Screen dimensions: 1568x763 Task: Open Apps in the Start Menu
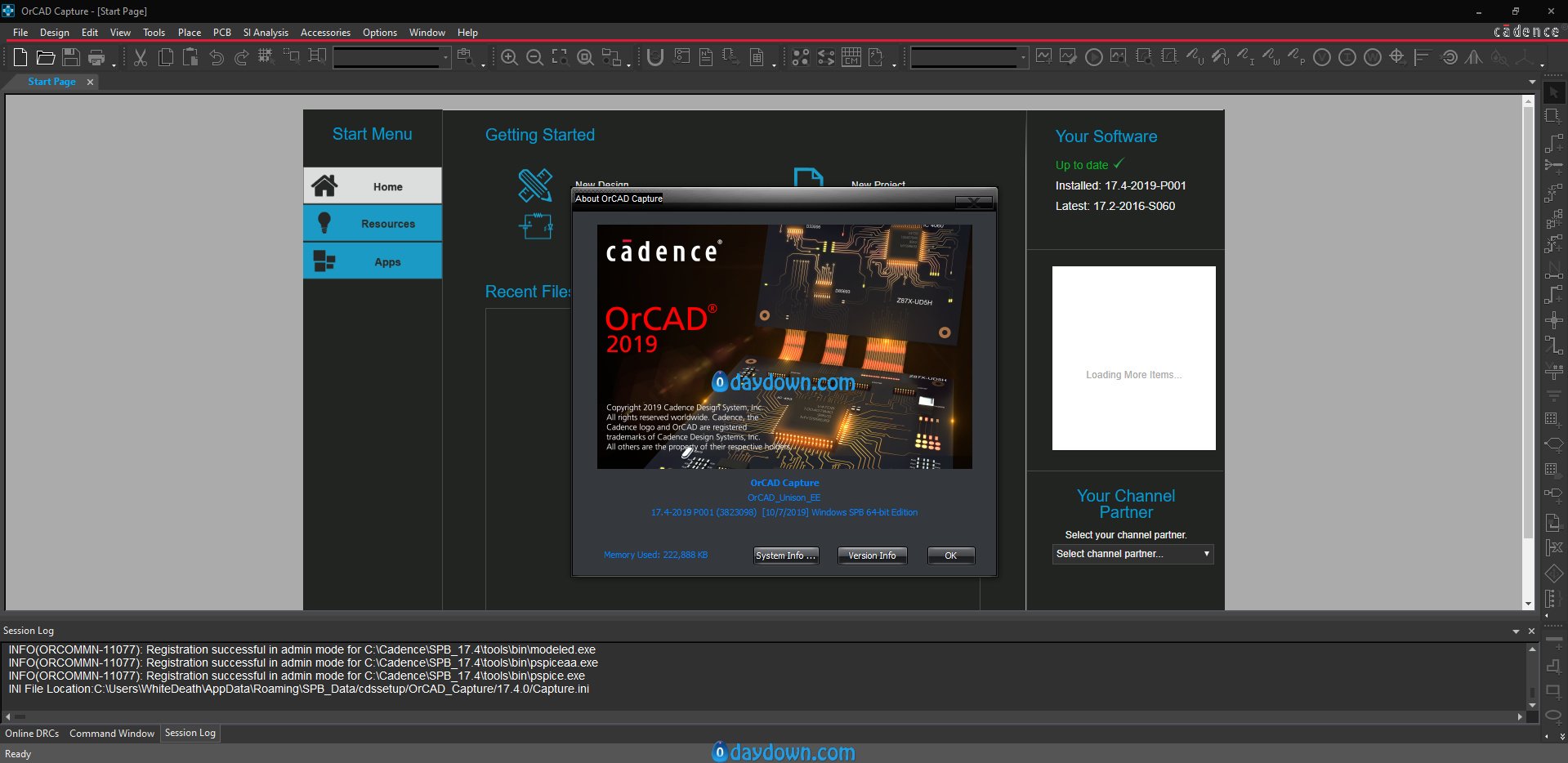pyautogui.click(x=373, y=261)
